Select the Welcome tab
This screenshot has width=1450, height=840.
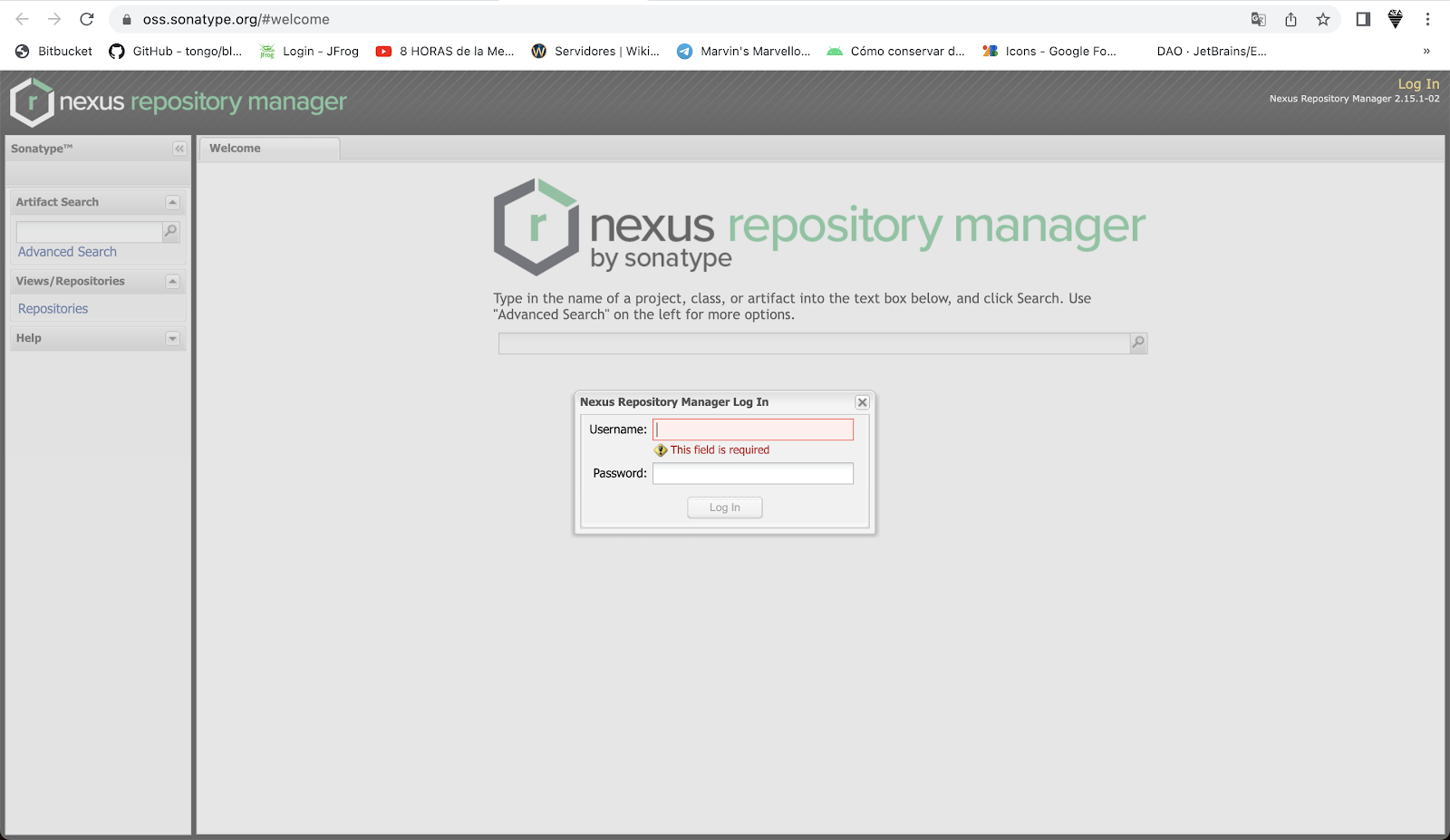click(x=269, y=149)
